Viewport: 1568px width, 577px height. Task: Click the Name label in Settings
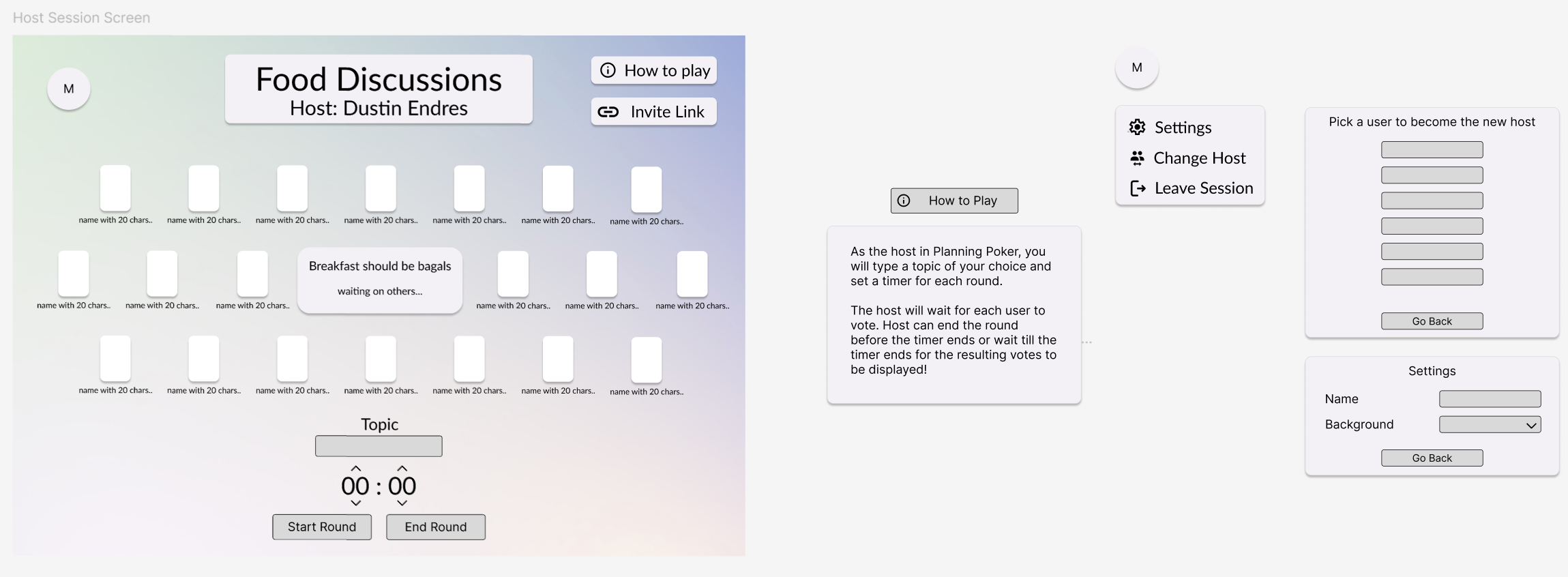[1342, 399]
